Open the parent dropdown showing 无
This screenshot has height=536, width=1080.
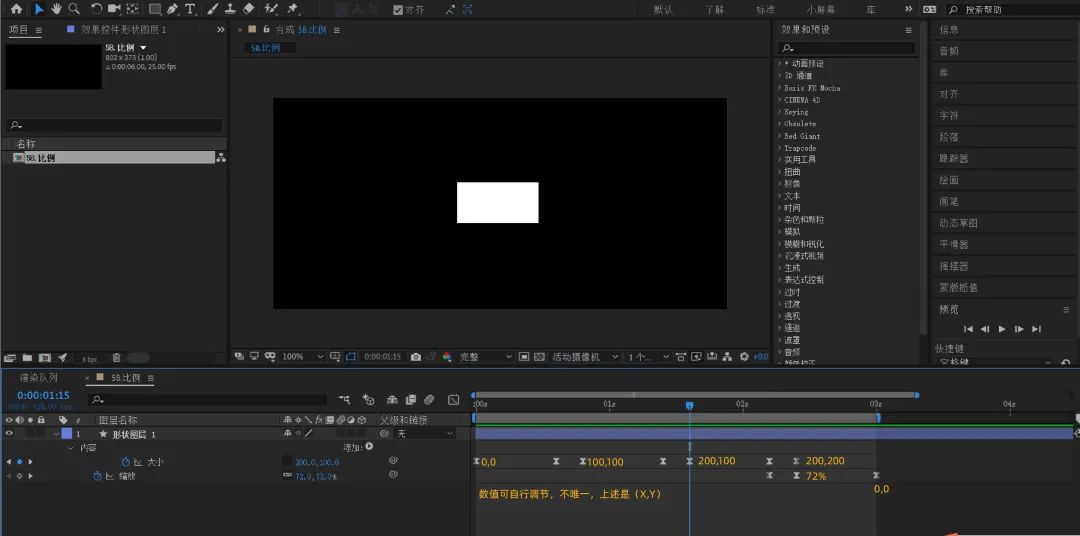pos(425,433)
